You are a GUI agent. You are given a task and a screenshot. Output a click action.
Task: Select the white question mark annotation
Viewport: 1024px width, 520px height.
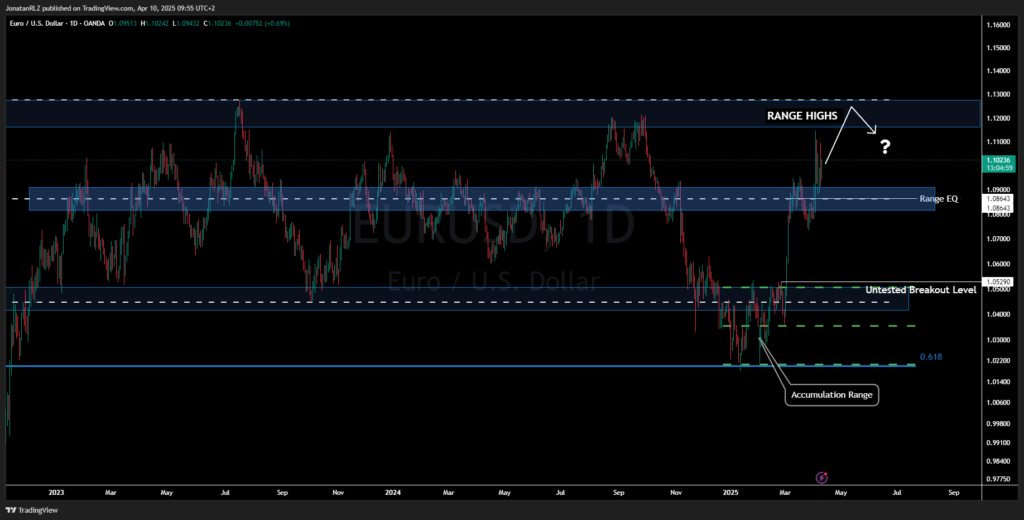[885, 148]
